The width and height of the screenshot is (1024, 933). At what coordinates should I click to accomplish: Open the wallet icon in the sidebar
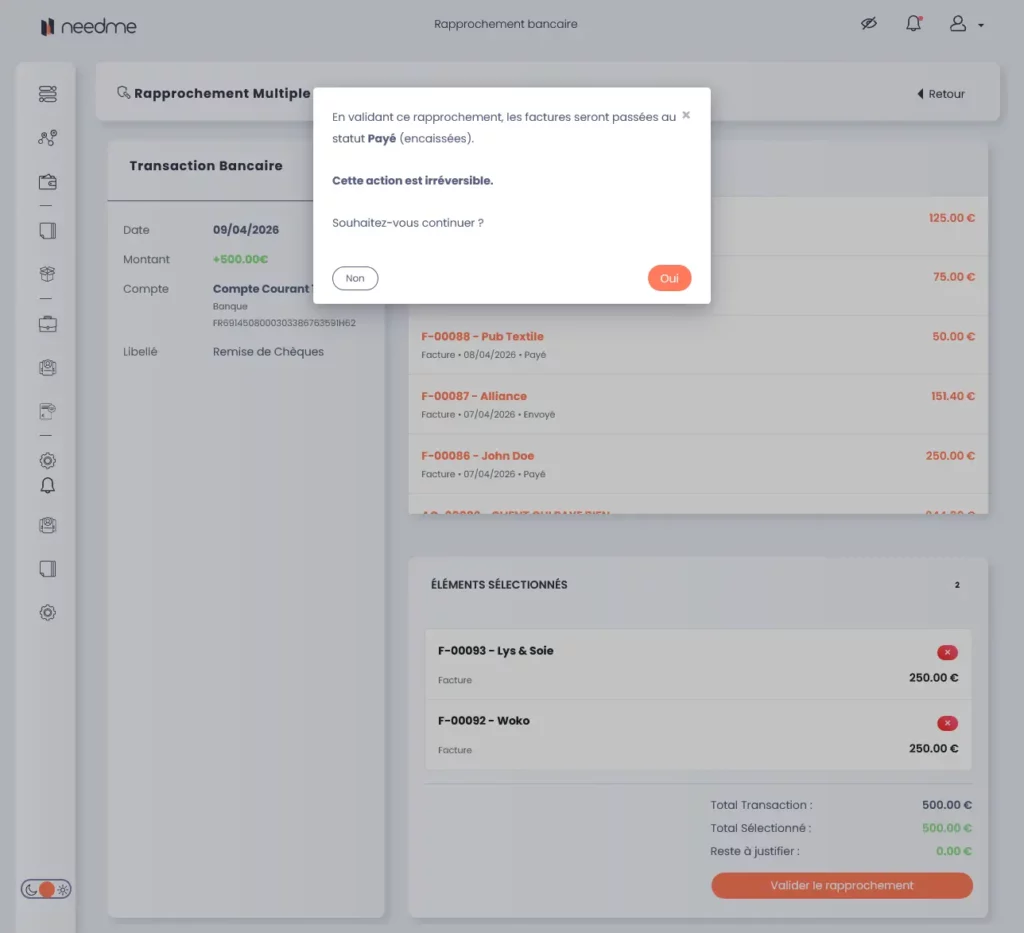pyautogui.click(x=47, y=182)
